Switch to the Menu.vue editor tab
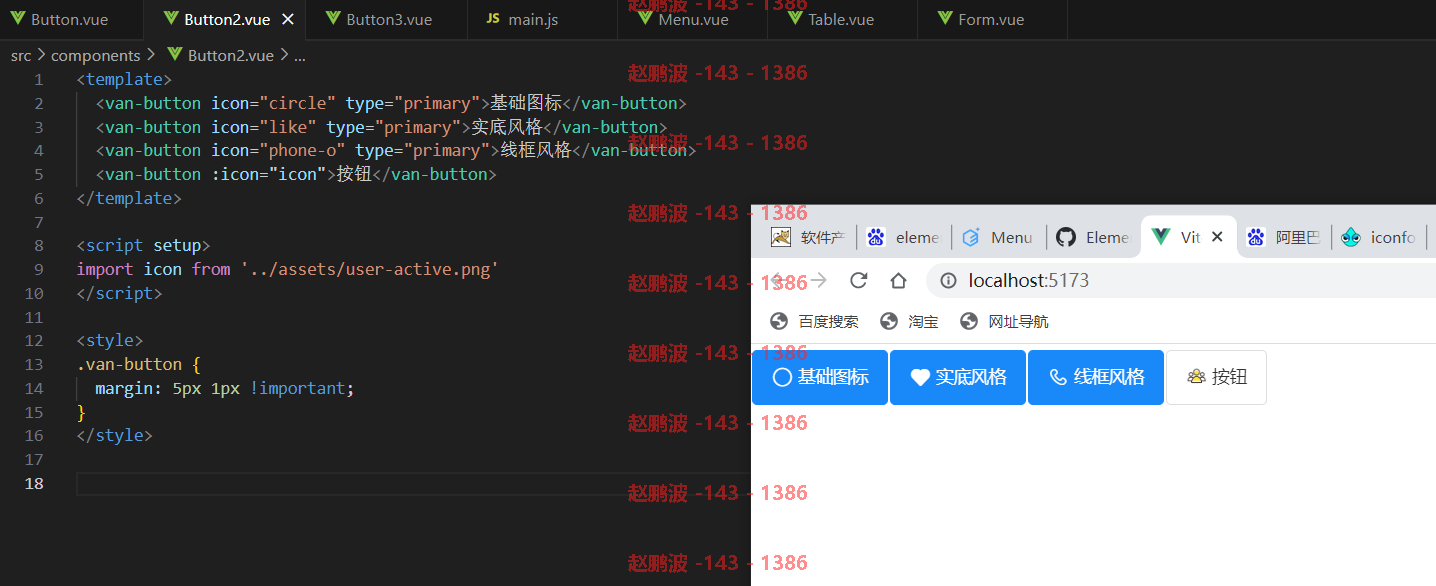1436x586 pixels. (693, 19)
